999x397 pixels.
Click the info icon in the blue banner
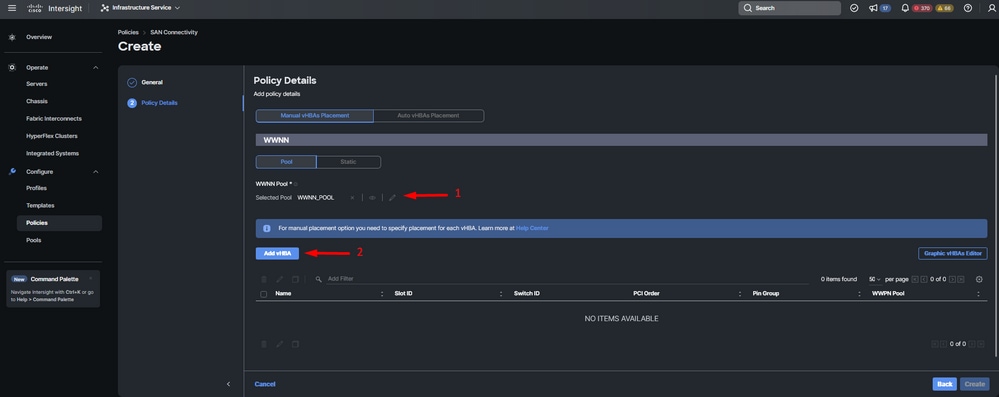pyautogui.click(x=267, y=228)
